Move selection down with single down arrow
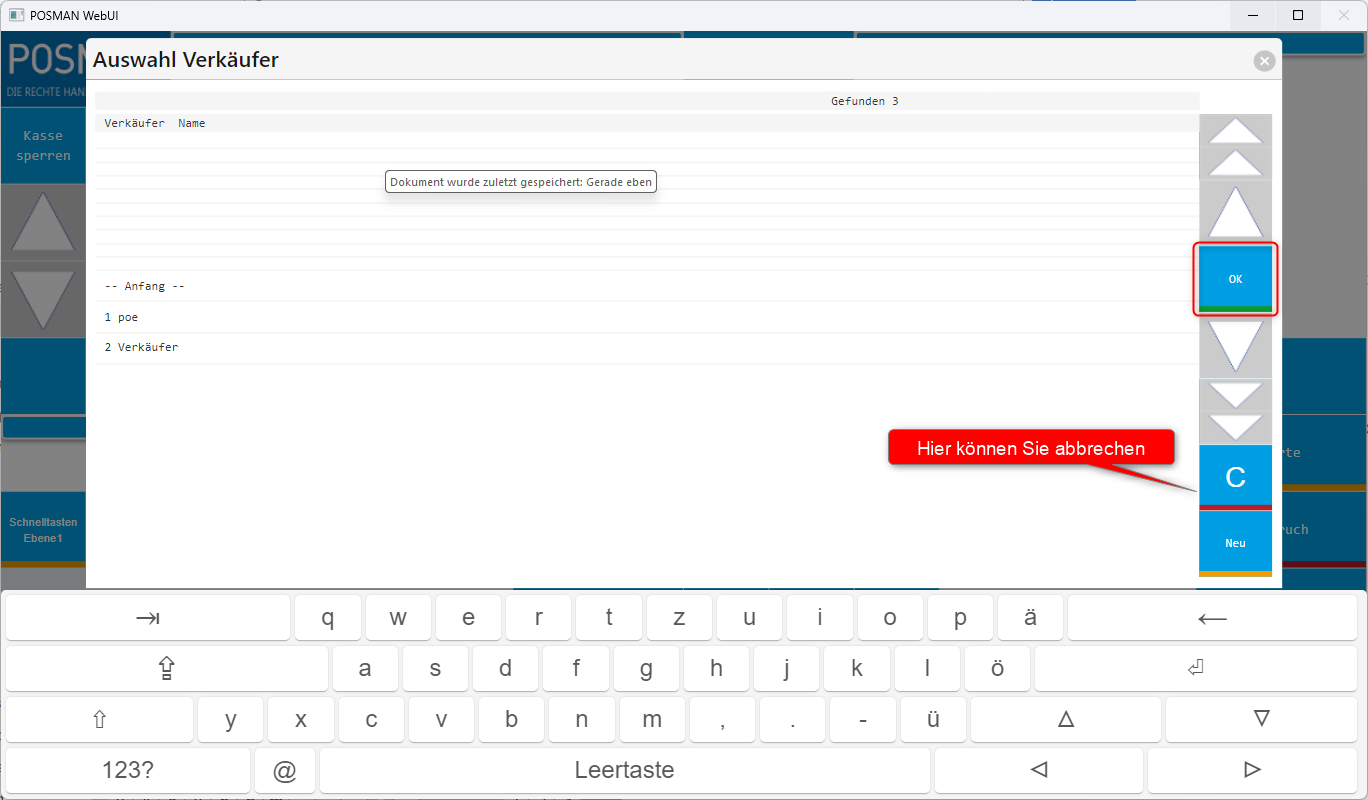Screen dimensions: 1368x800 tap(1235, 346)
